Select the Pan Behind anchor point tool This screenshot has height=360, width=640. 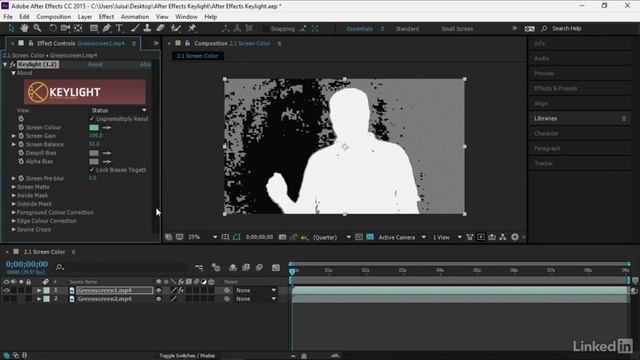tap(78, 28)
